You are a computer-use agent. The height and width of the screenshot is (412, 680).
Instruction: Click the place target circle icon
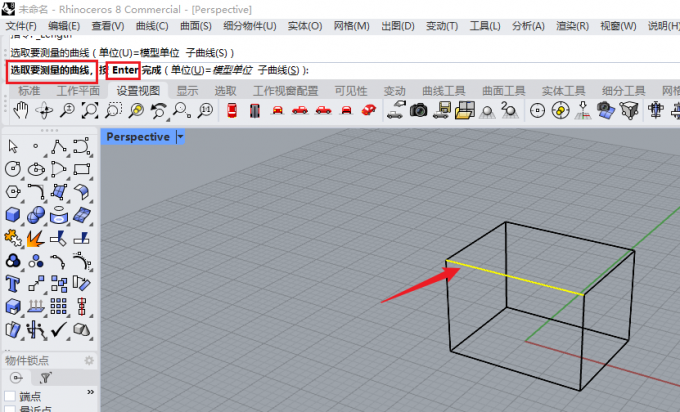point(537,110)
